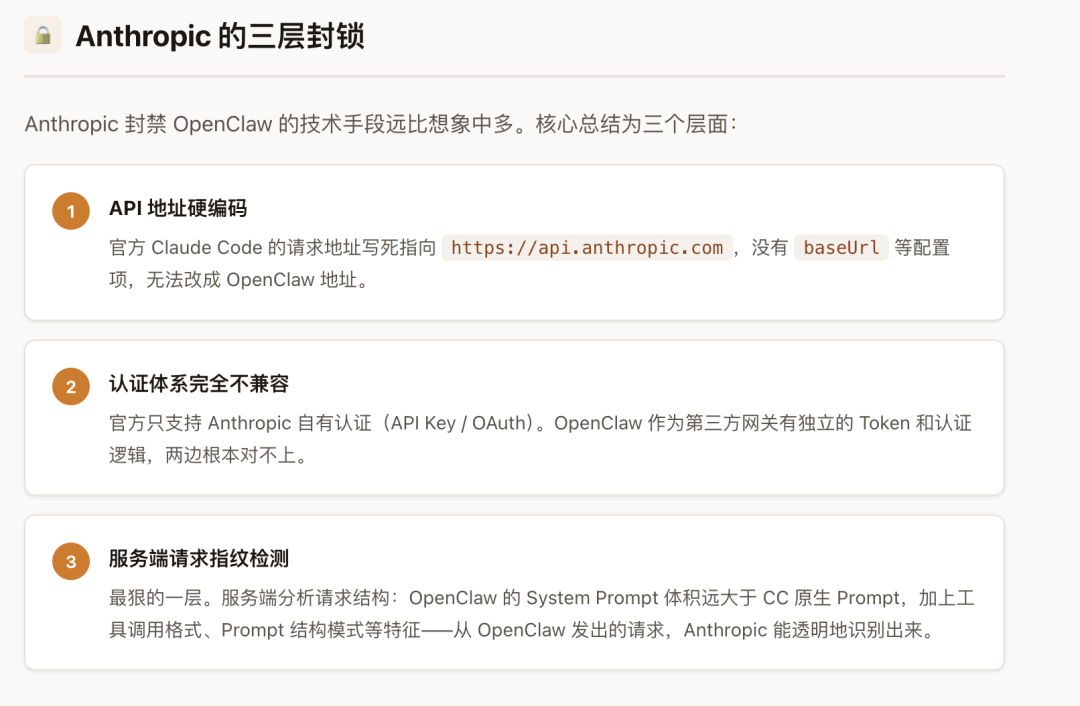The height and width of the screenshot is (706, 1080).
Task: Click the https://api.anthropic.com code snippet
Action: coord(587,248)
